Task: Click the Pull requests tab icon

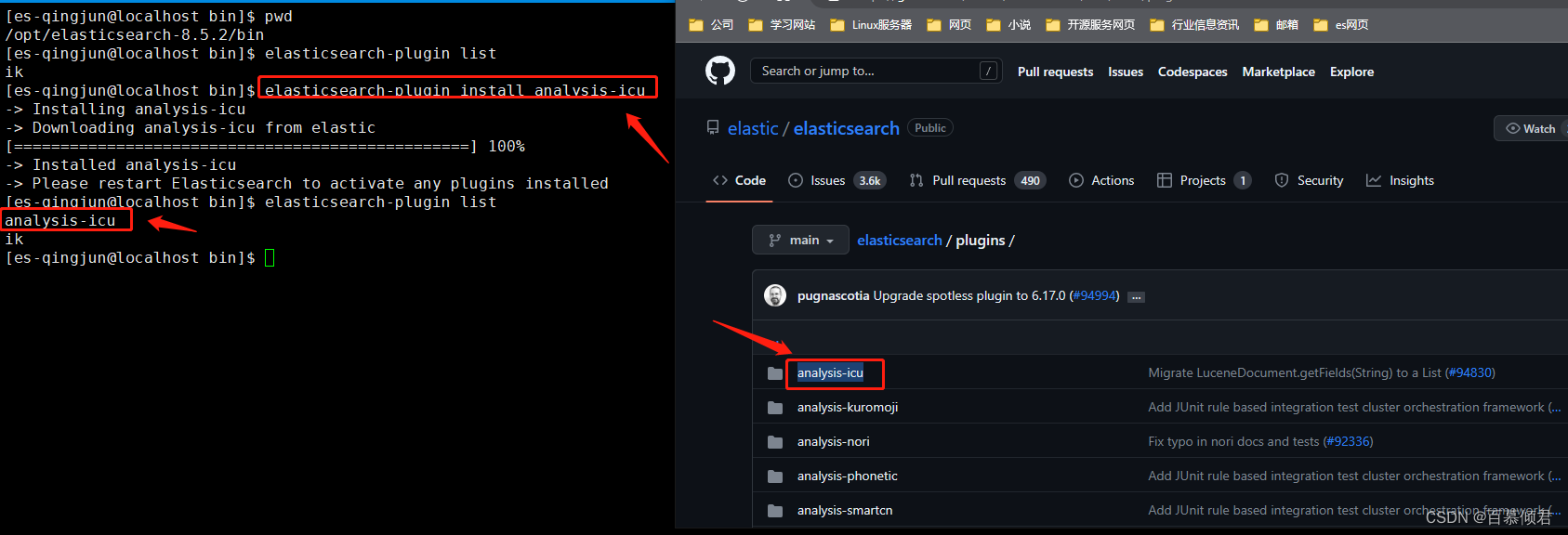Action: tap(916, 180)
